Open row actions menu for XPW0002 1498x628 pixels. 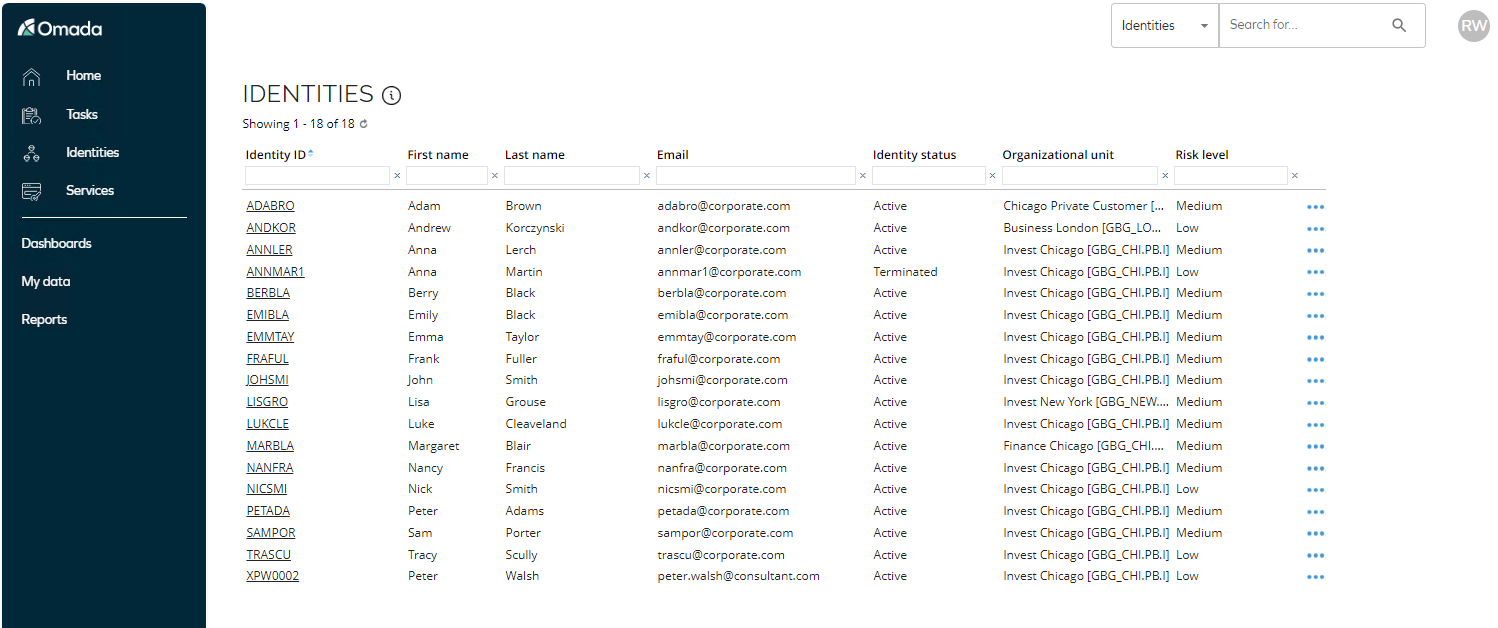(1315, 577)
